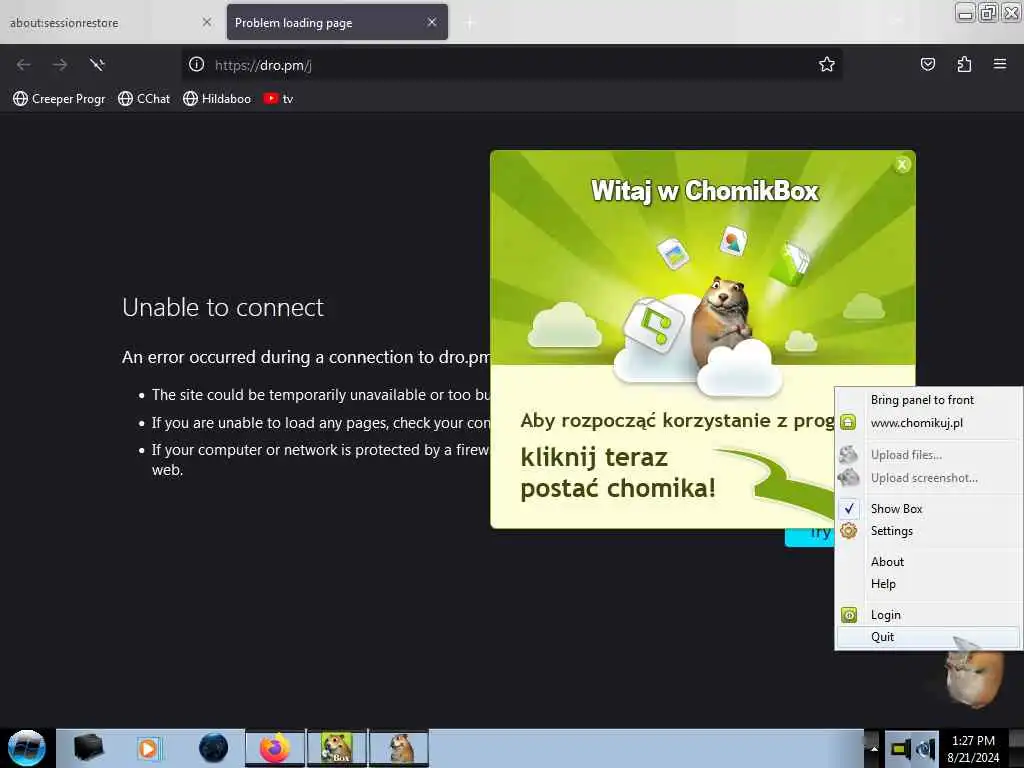Click the network tray icon
This screenshot has height=768, width=1024.
900,749
